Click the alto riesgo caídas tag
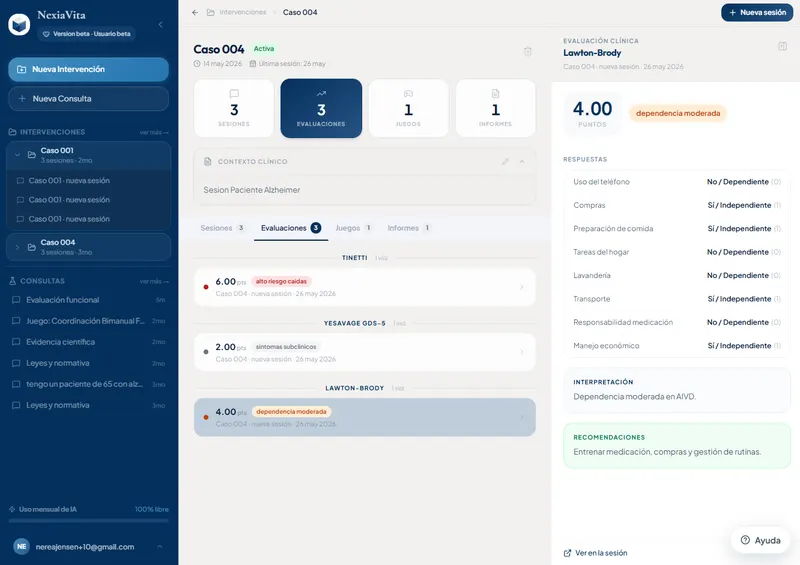800x565 pixels. click(x=281, y=281)
